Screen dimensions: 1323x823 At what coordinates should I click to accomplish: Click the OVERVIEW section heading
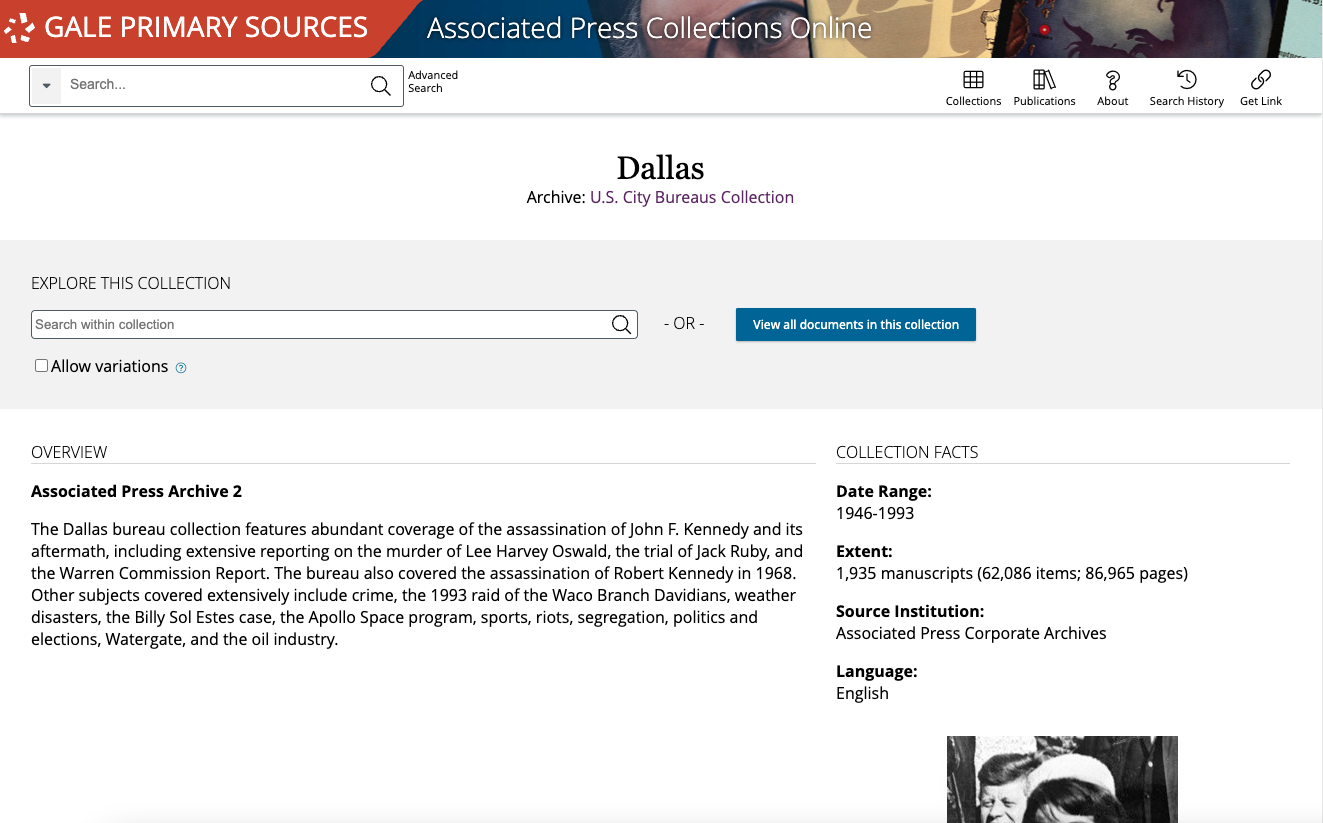(x=69, y=452)
